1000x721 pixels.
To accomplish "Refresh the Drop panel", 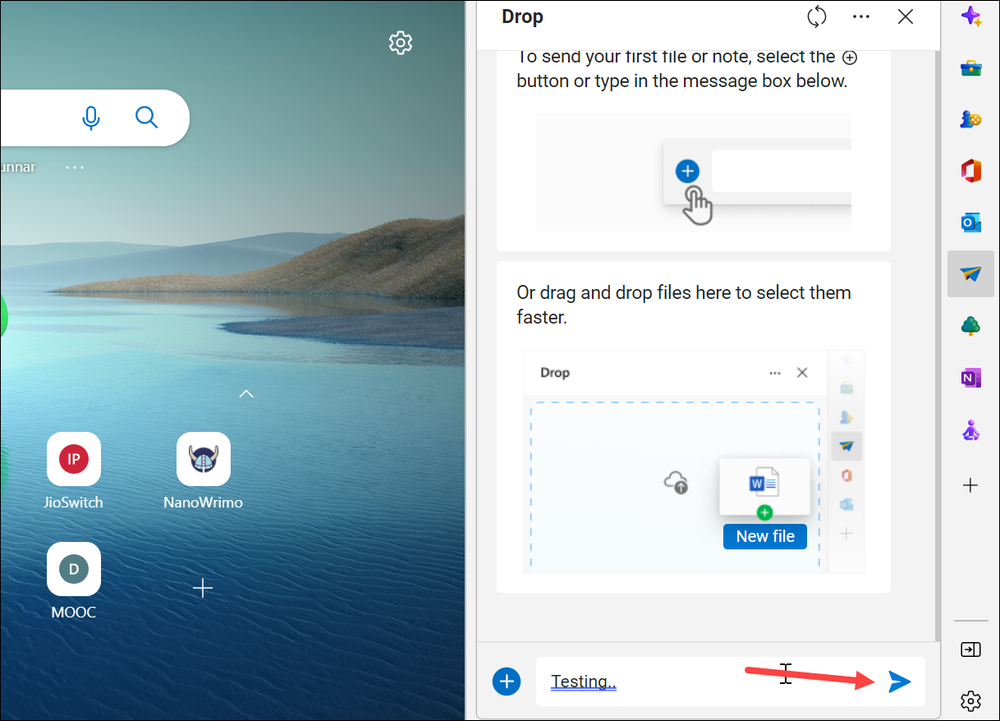I will pyautogui.click(x=816, y=16).
